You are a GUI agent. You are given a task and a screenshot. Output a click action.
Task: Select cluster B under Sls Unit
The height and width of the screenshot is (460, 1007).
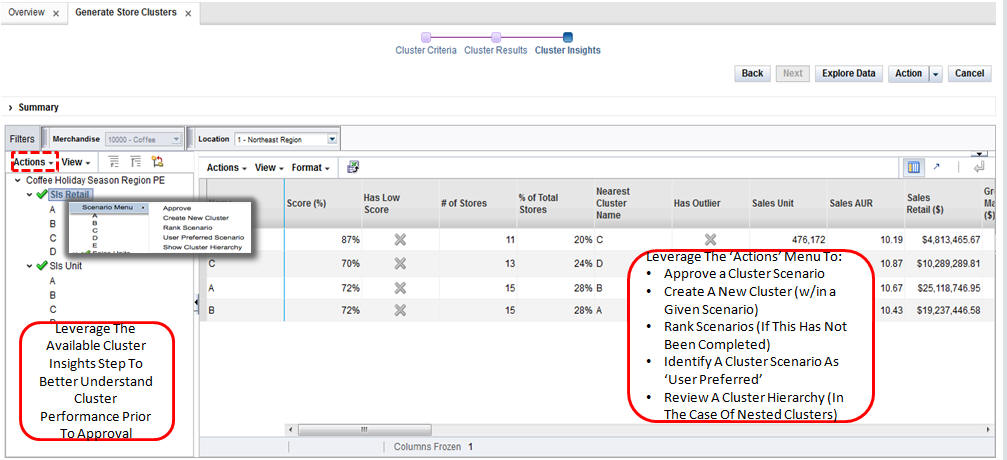point(53,295)
